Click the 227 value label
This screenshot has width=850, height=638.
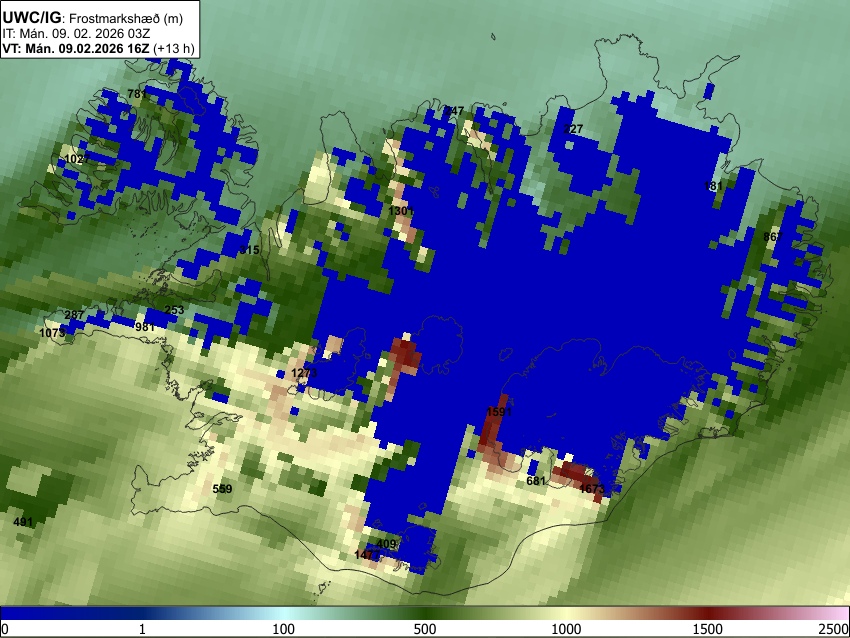point(573,129)
